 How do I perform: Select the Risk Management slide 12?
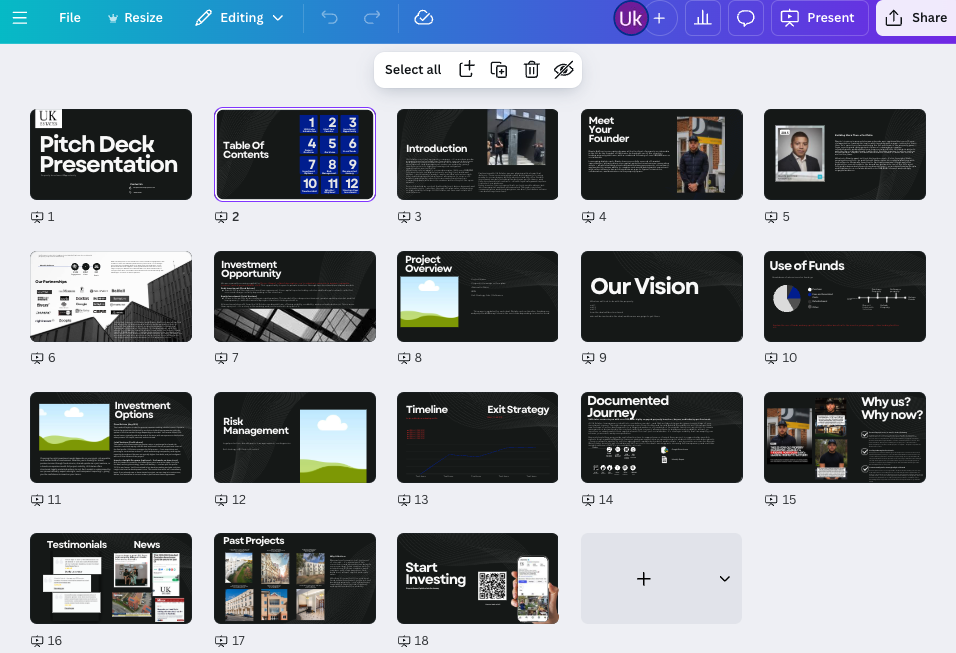(x=295, y=437)
